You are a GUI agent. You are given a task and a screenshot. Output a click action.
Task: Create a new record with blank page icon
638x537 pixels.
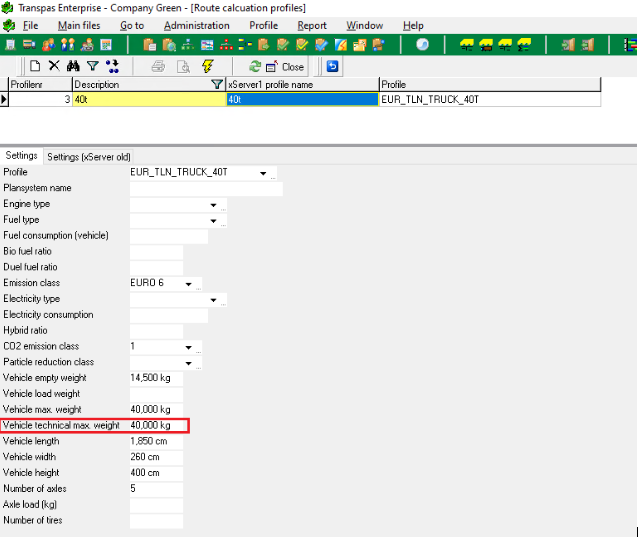pyautogui.click(x=35, y=66)
